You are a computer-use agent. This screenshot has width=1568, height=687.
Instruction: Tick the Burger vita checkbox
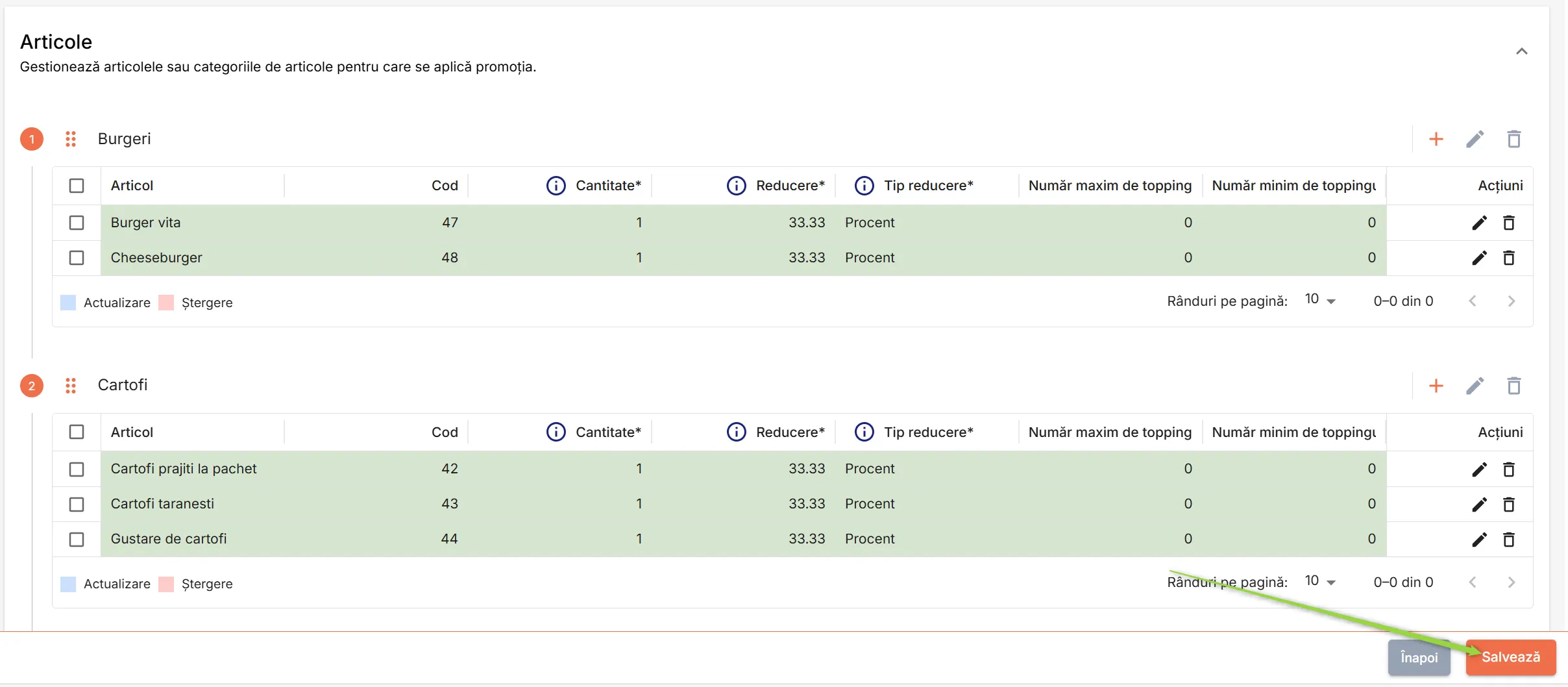tap(77, 223)
